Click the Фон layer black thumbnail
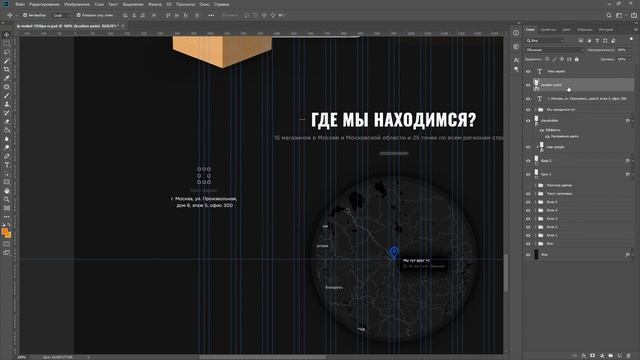 click(x=536, y=255)
